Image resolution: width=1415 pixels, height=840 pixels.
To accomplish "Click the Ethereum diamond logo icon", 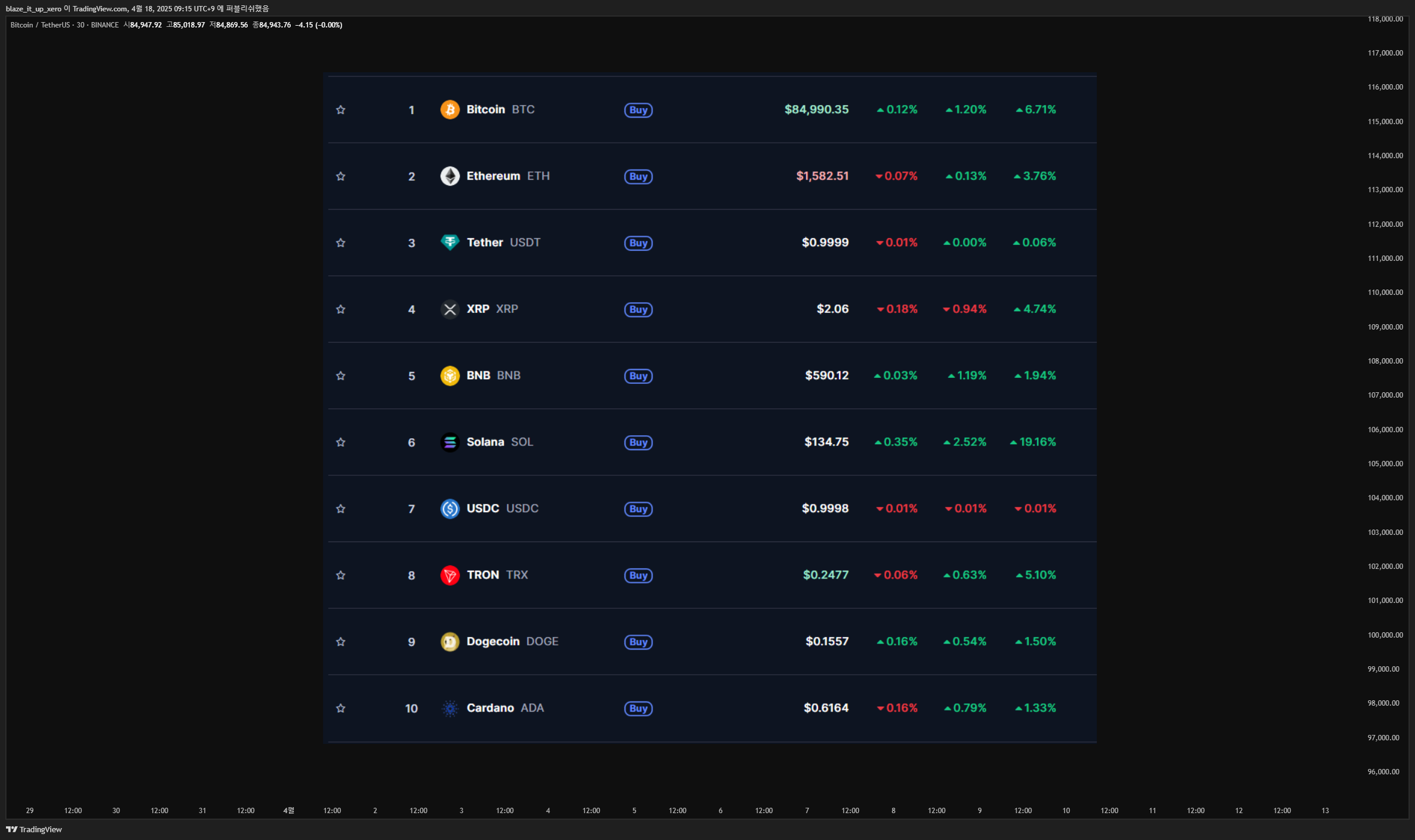I will (450, 176).
